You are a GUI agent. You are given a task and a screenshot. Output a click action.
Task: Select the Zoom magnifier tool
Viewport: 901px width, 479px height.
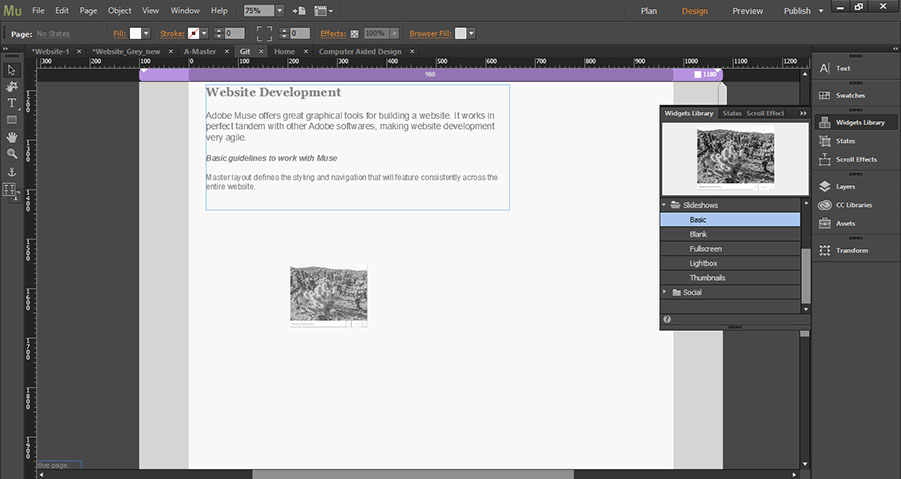click(12, 154)
